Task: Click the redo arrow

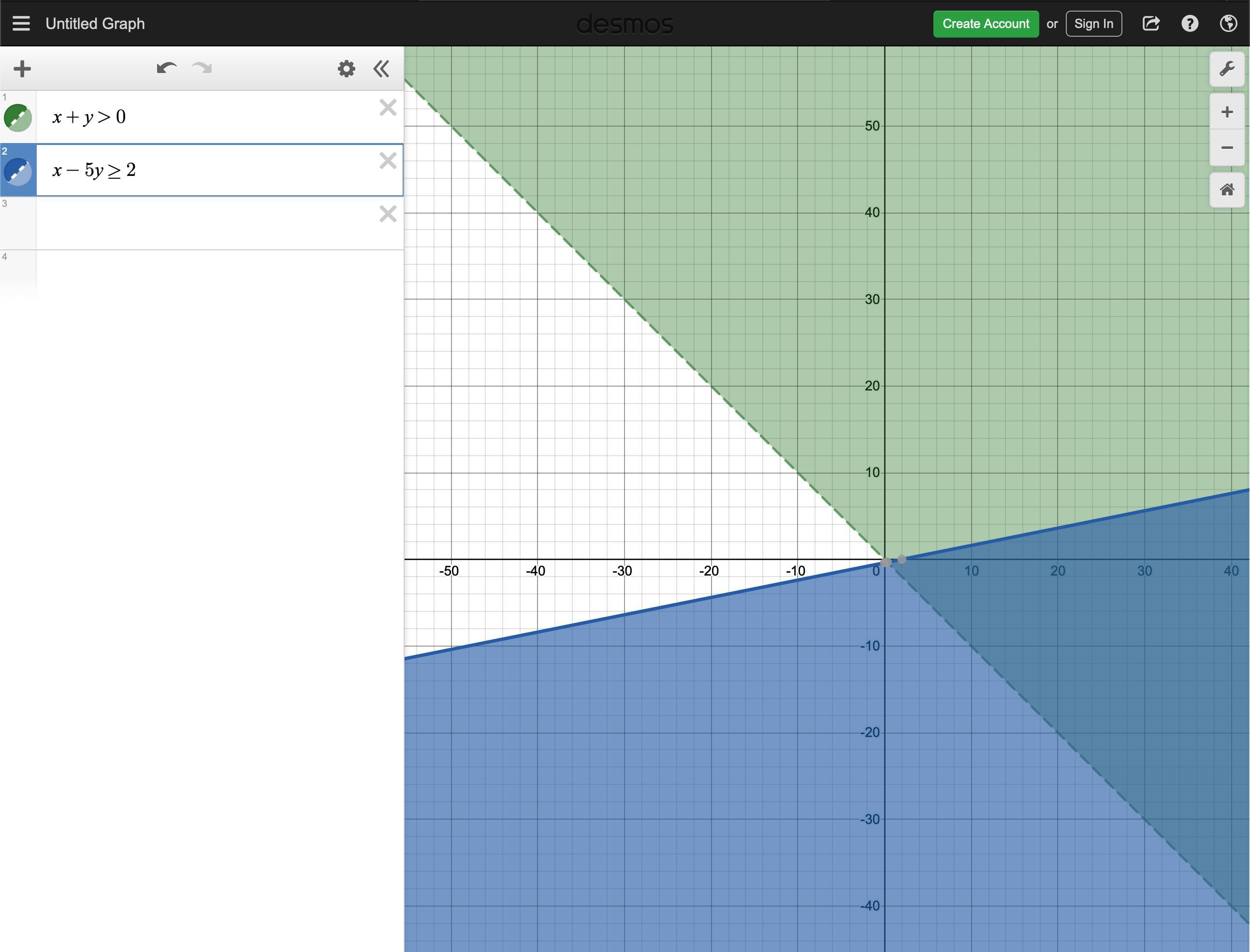Action: click(202, 69)
